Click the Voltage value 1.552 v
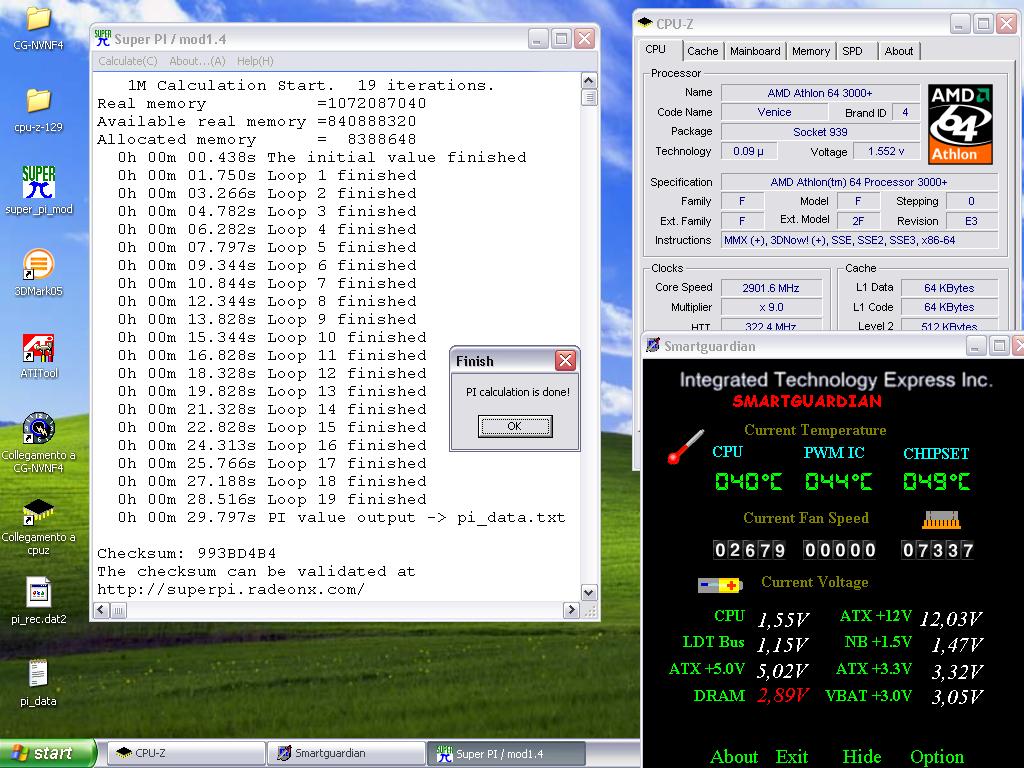 [886, 152]
